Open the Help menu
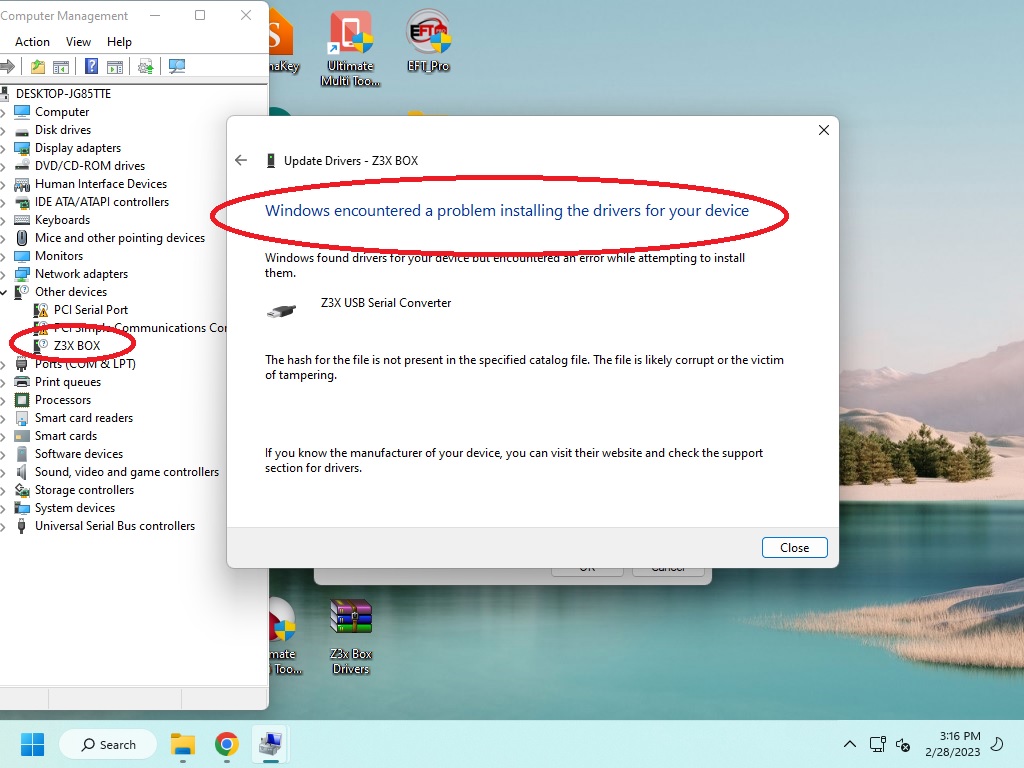 click(x=120, y=42)
